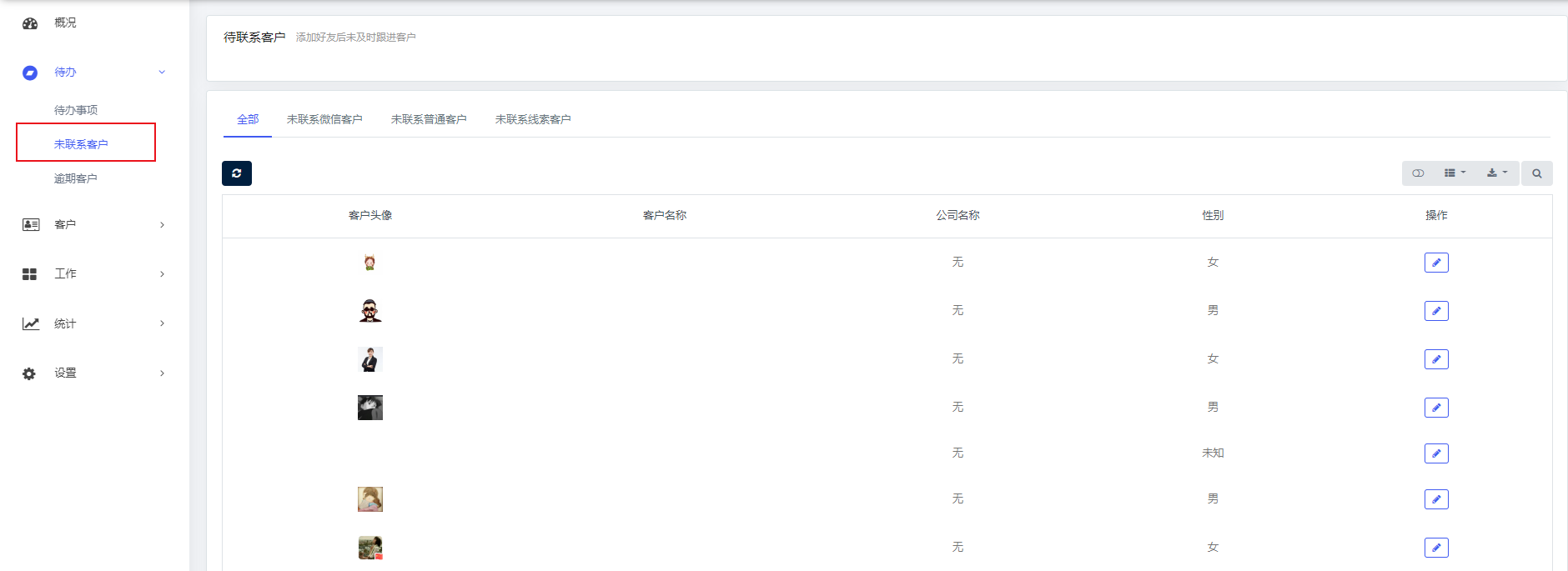Go to 逾期客户 in the sidebar

click(x=76, y=178)
